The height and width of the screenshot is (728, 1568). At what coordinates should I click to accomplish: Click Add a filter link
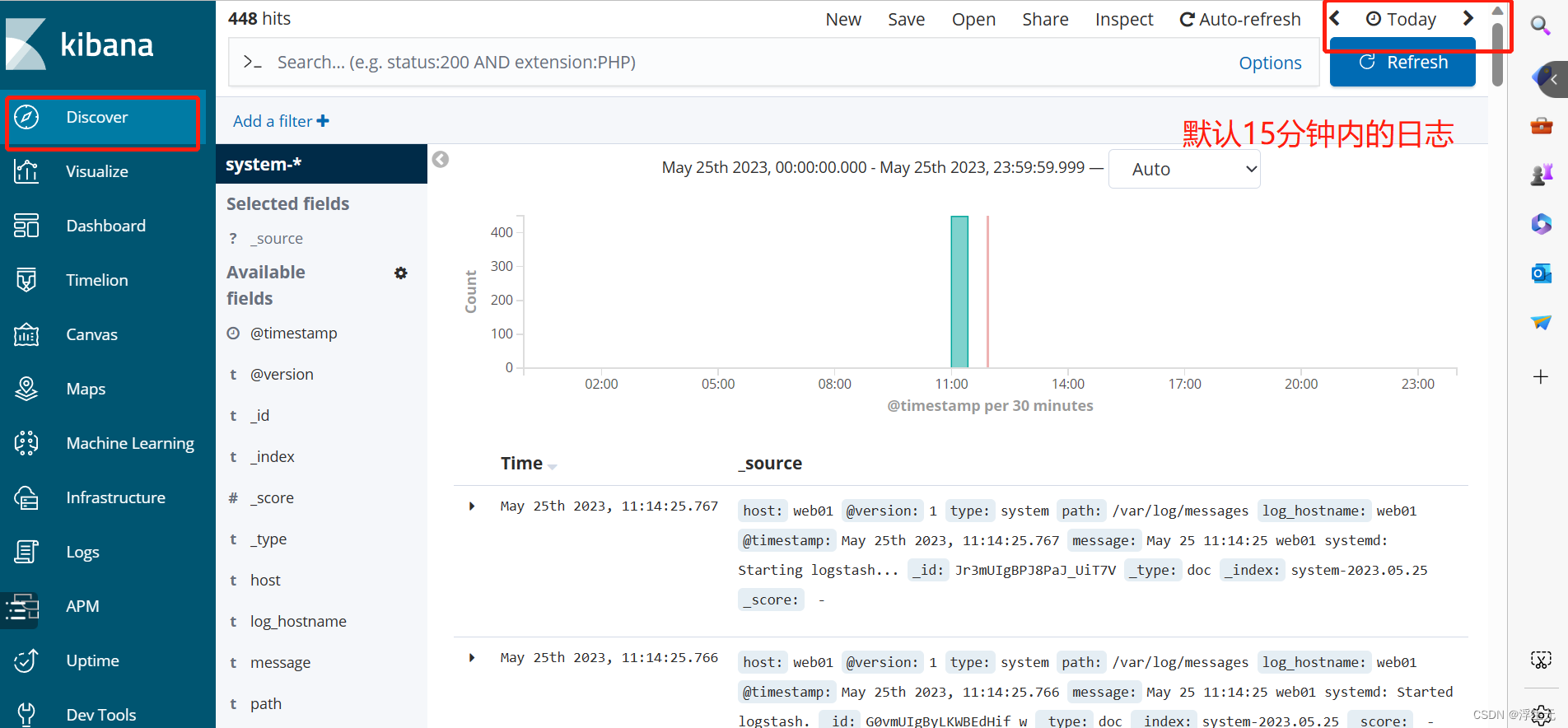click(281, 121)
